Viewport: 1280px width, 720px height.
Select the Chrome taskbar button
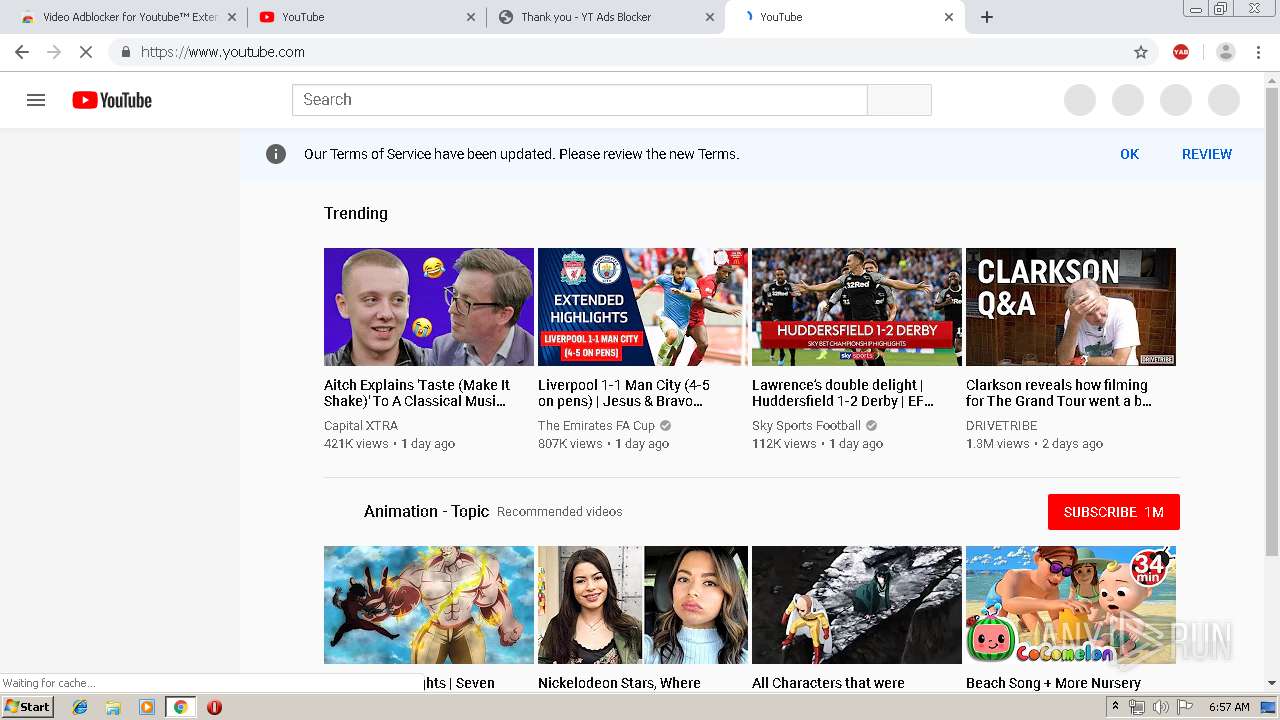pos(180,707)
